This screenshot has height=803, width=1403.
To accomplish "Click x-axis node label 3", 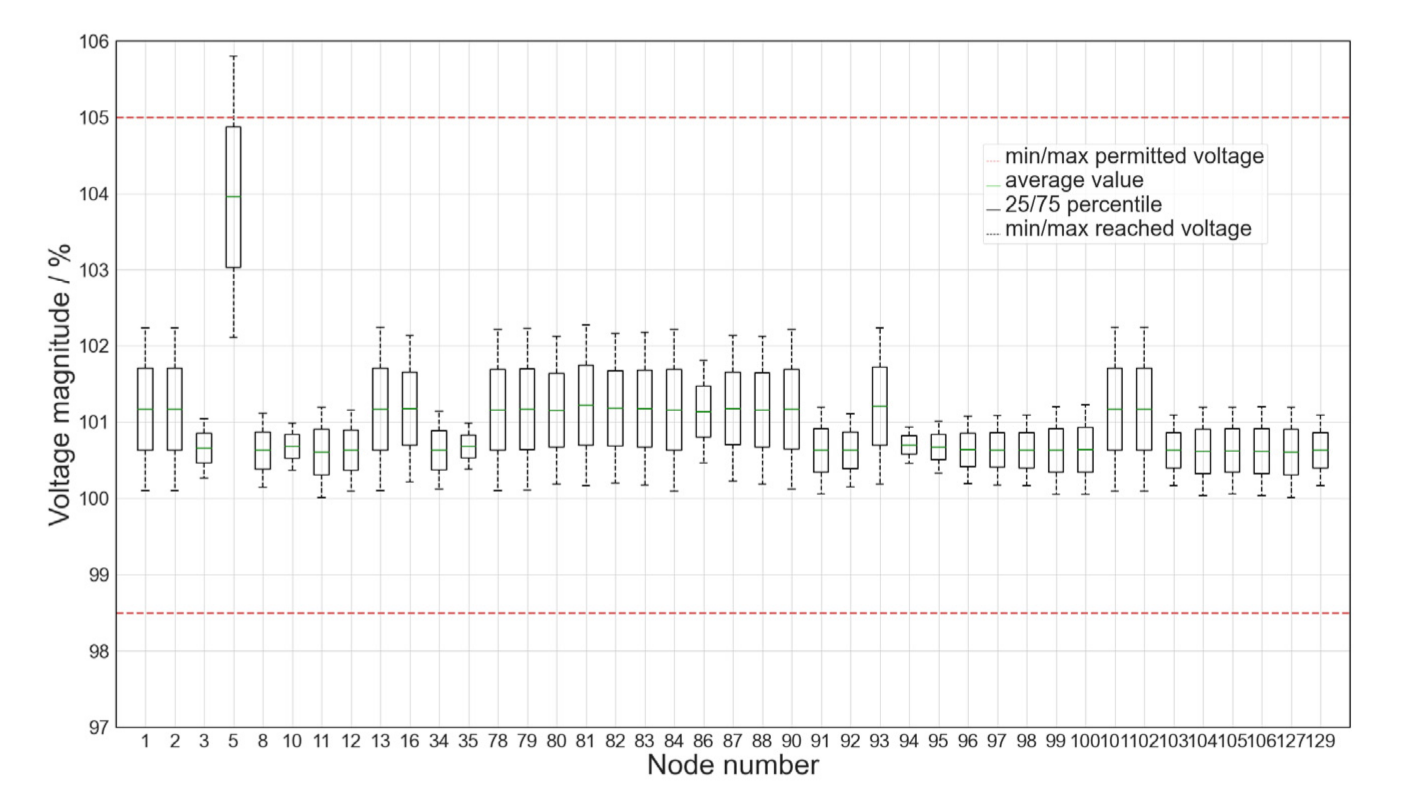I will coord(204,742).
